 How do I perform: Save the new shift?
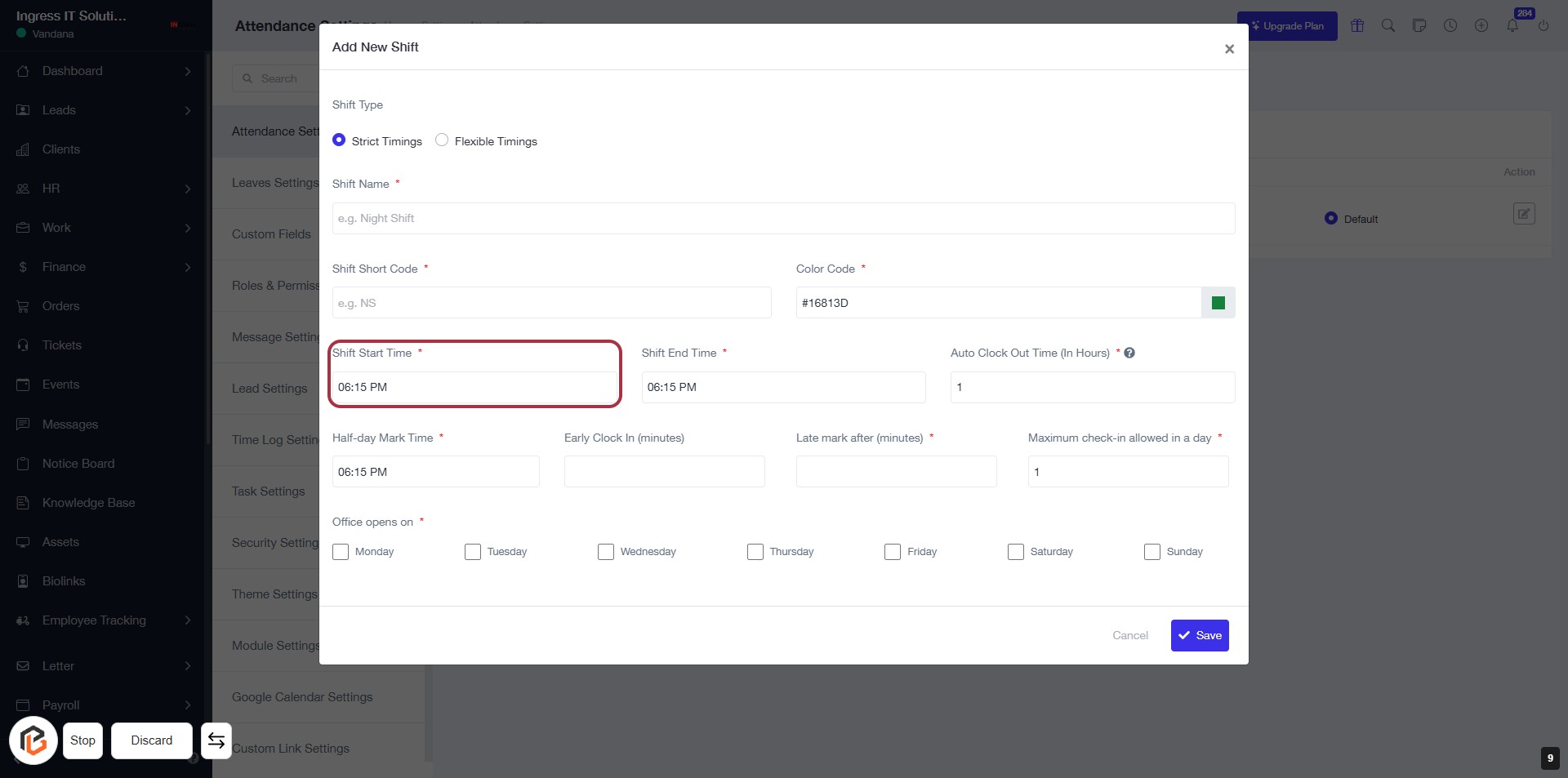pos(1199,635)
